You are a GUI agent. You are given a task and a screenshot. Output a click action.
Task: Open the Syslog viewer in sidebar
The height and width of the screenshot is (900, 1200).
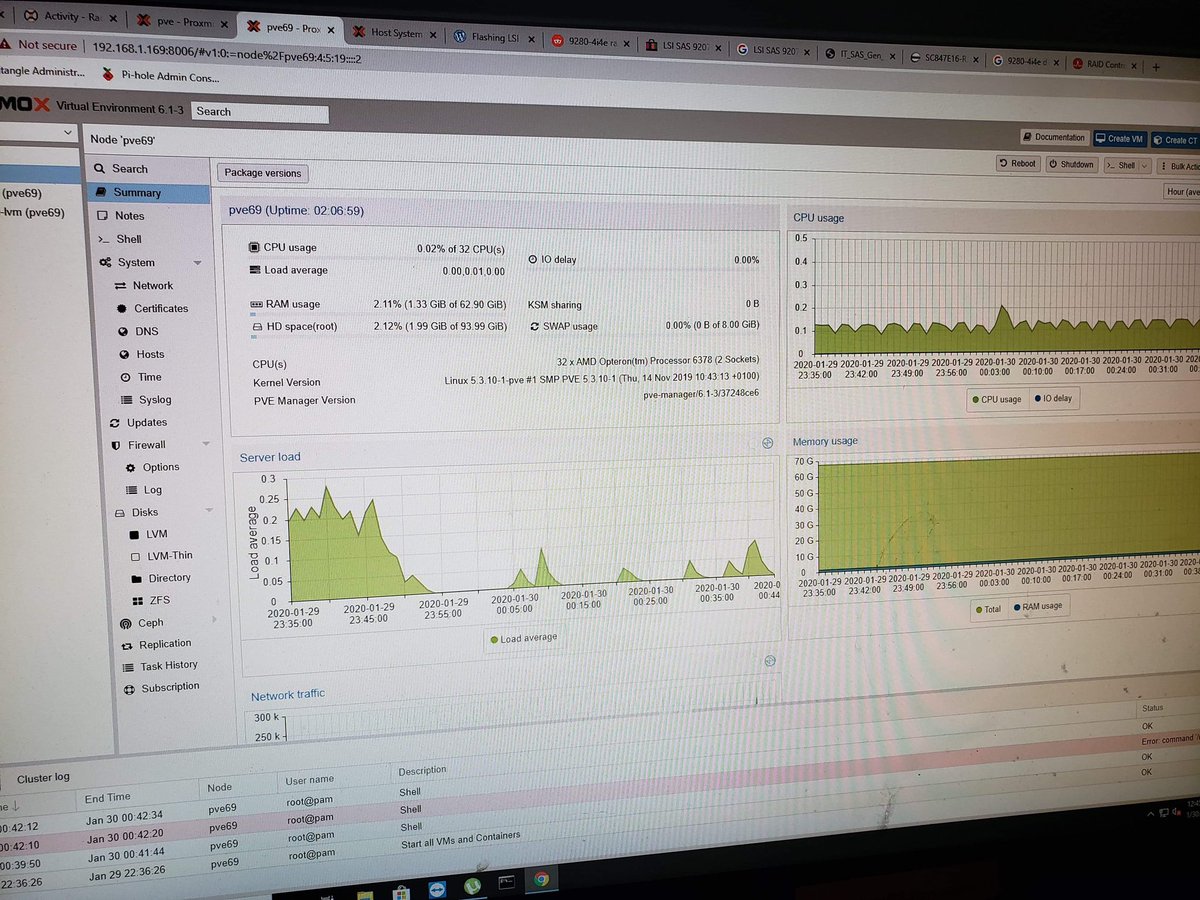pos(155,400)
